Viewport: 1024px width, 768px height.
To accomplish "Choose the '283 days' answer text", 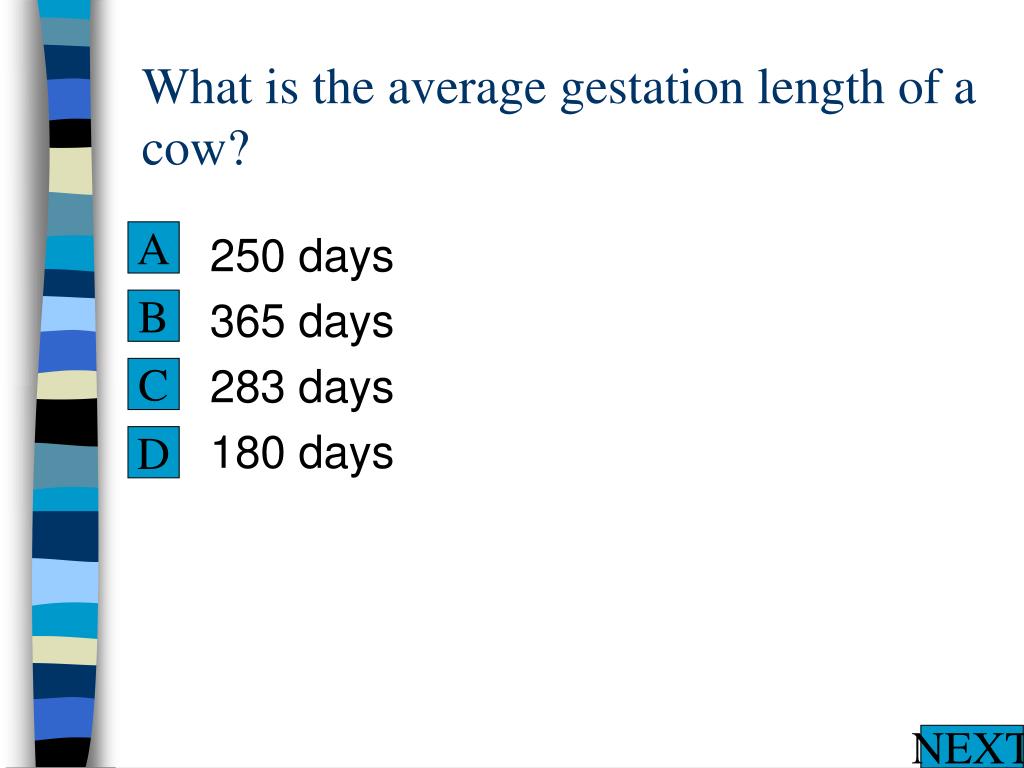I will (x=302, y=387).
